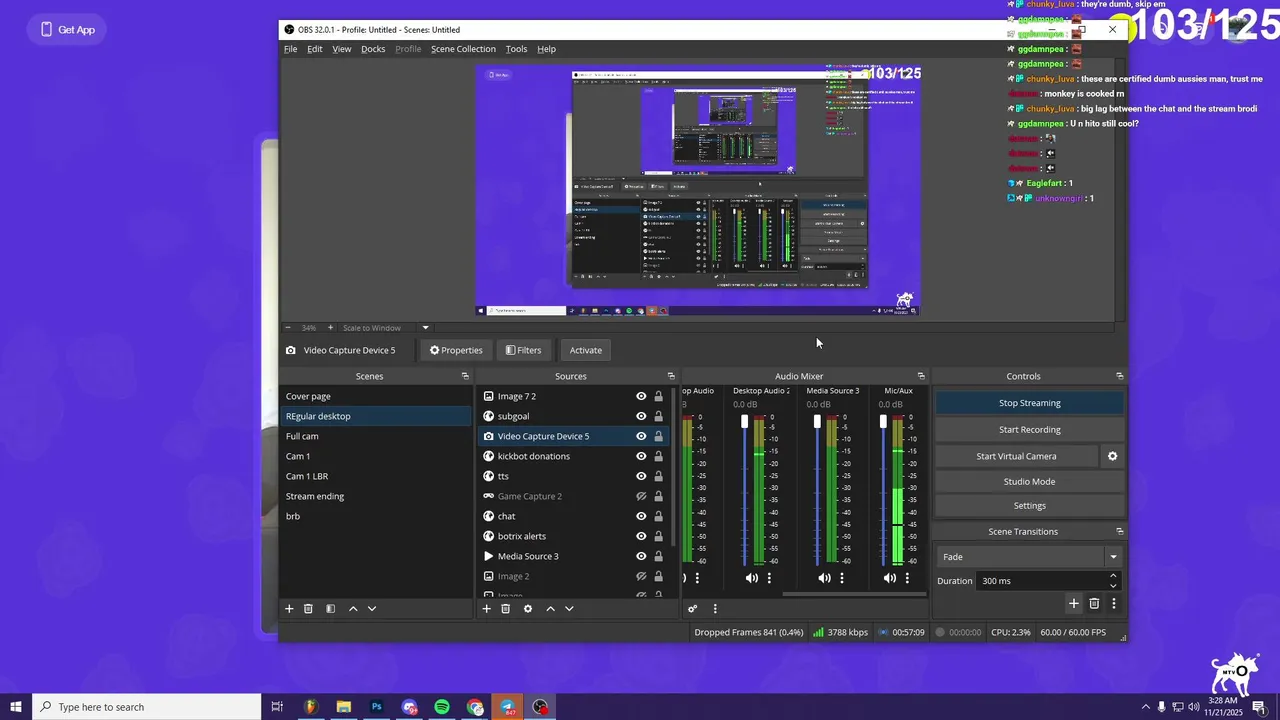Screen dimensions: 1280x720
Task: Increase transition duration stepper arrow
Action: point(1113,576)
